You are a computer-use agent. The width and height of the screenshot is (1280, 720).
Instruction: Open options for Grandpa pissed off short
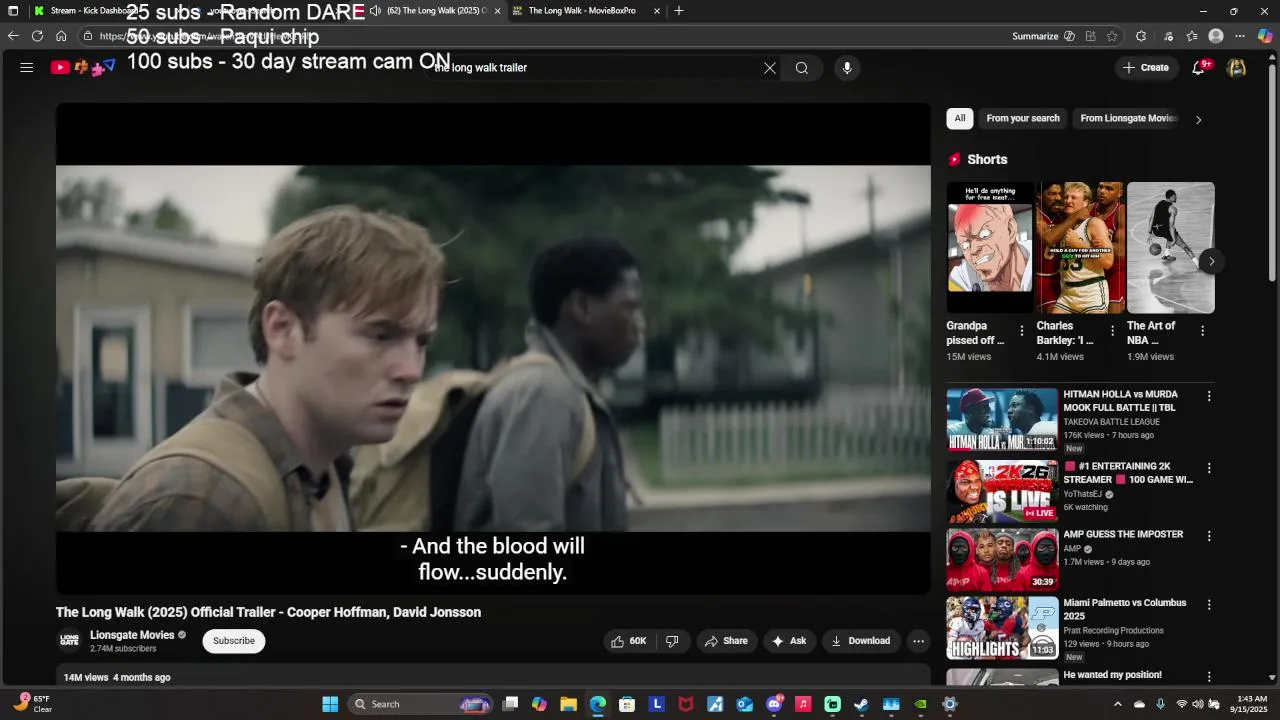point(1021,331)
